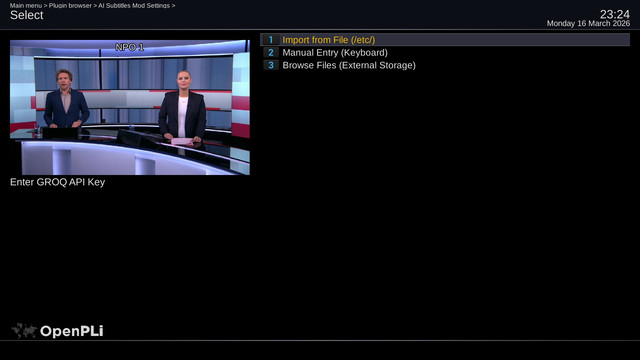Screen dimensions: 640x360
Task: Click number 3 badge beside Browse Files
Action: click(271, 65)
